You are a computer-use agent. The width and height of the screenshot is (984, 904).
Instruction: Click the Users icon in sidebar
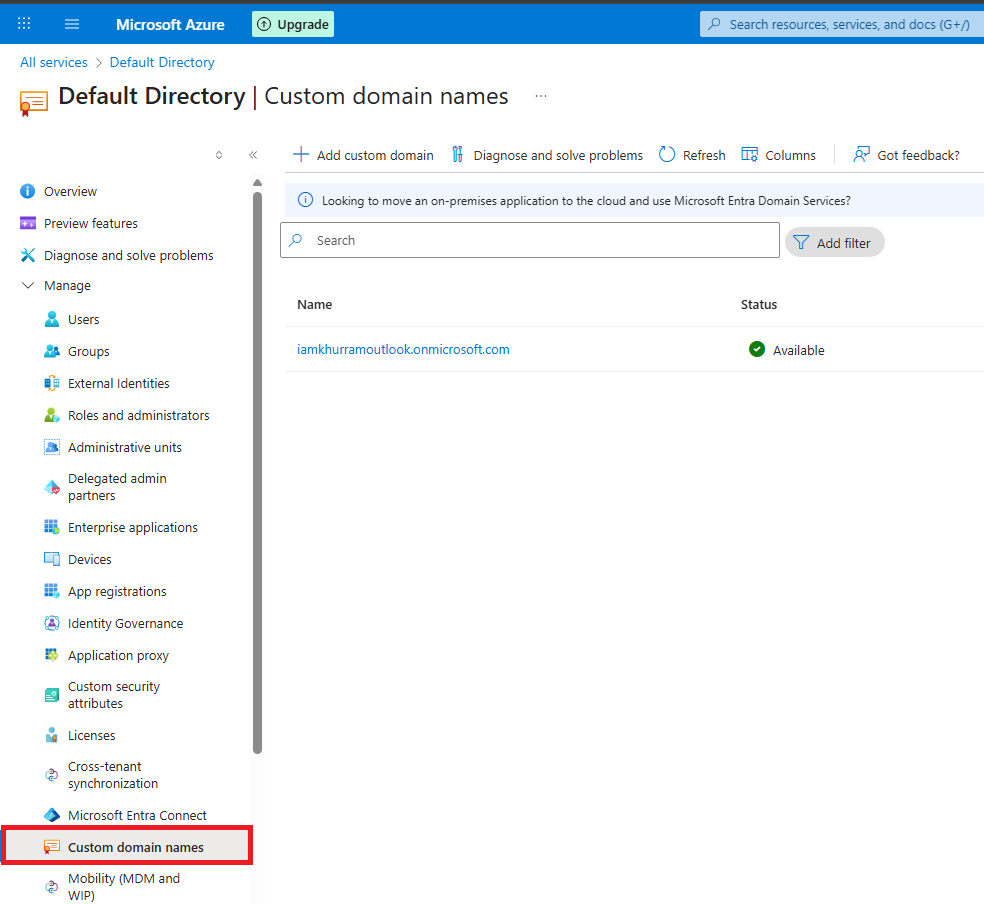coord(52,319)
